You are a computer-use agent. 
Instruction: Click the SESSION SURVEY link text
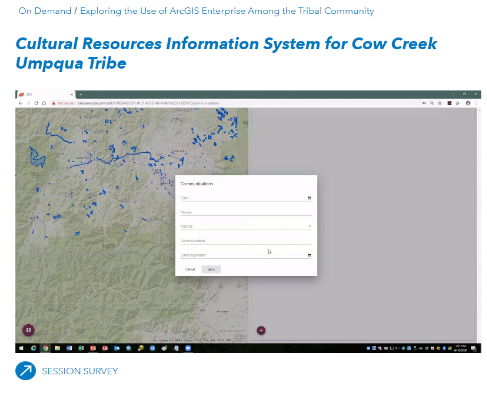click(x=80, y=371)
